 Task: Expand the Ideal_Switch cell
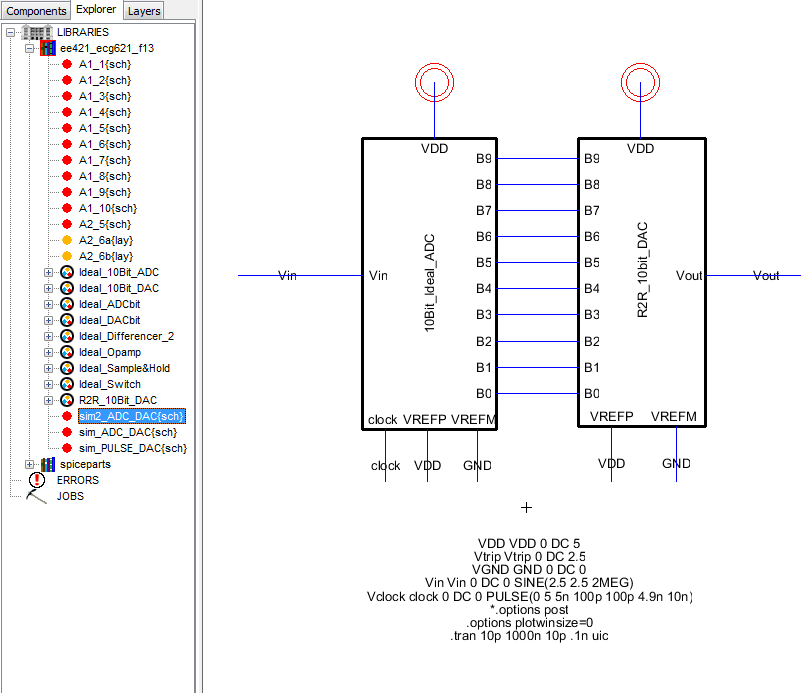[48, 384]
